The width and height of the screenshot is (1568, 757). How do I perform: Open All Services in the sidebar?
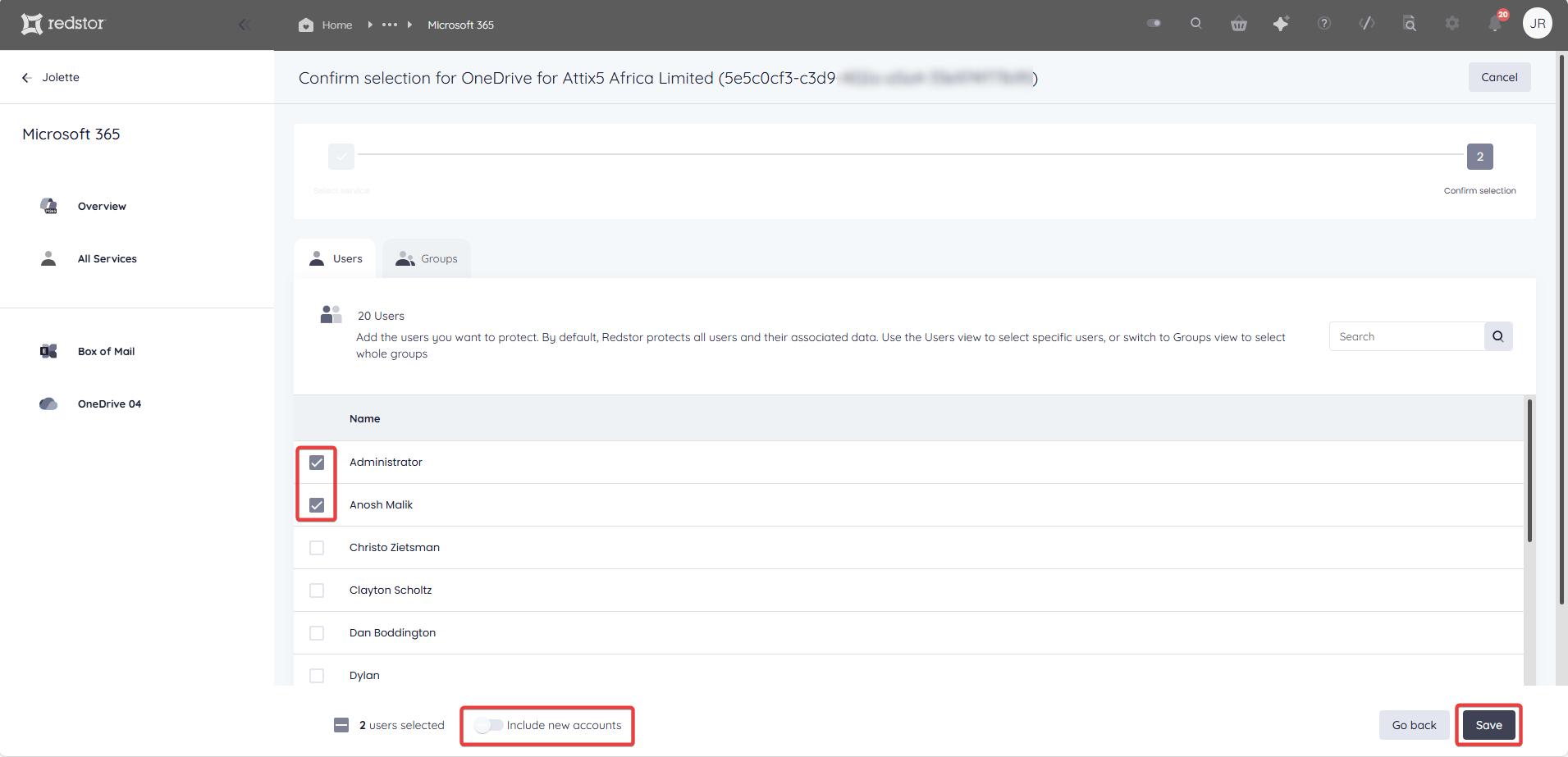point(107,258)
